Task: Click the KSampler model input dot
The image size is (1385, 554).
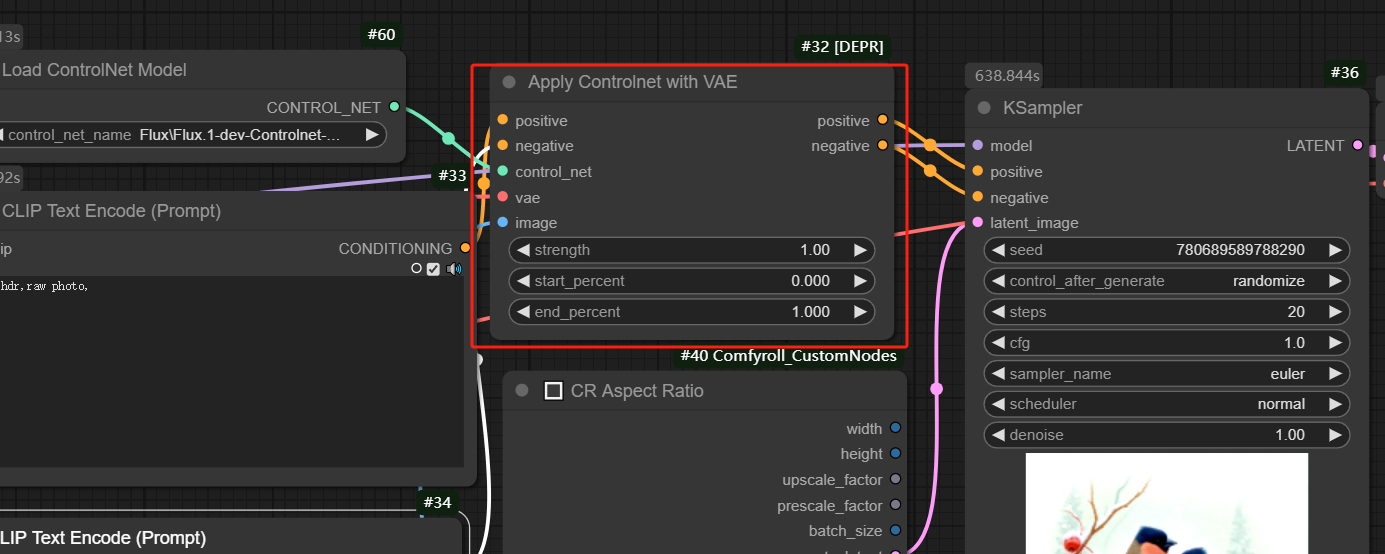Action: point(977,146)
